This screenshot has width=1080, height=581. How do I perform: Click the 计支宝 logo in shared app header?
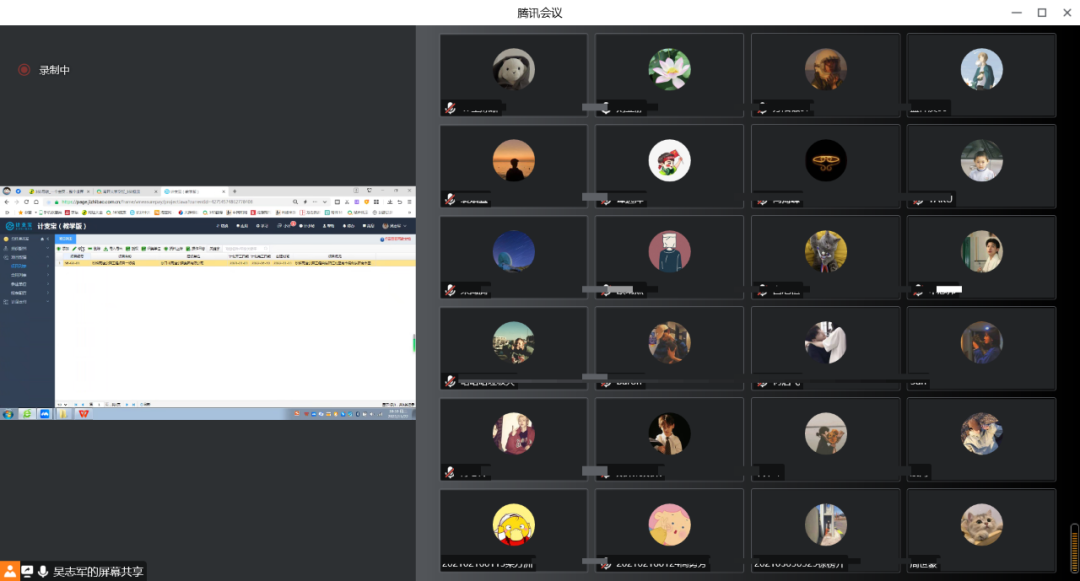[19, 226]
